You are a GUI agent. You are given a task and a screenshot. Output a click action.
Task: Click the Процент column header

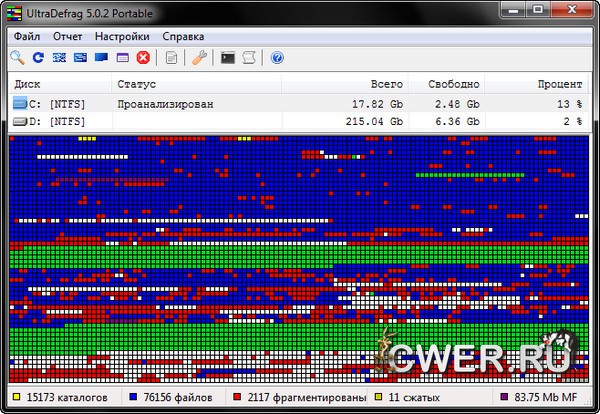[x=557, y=84]
